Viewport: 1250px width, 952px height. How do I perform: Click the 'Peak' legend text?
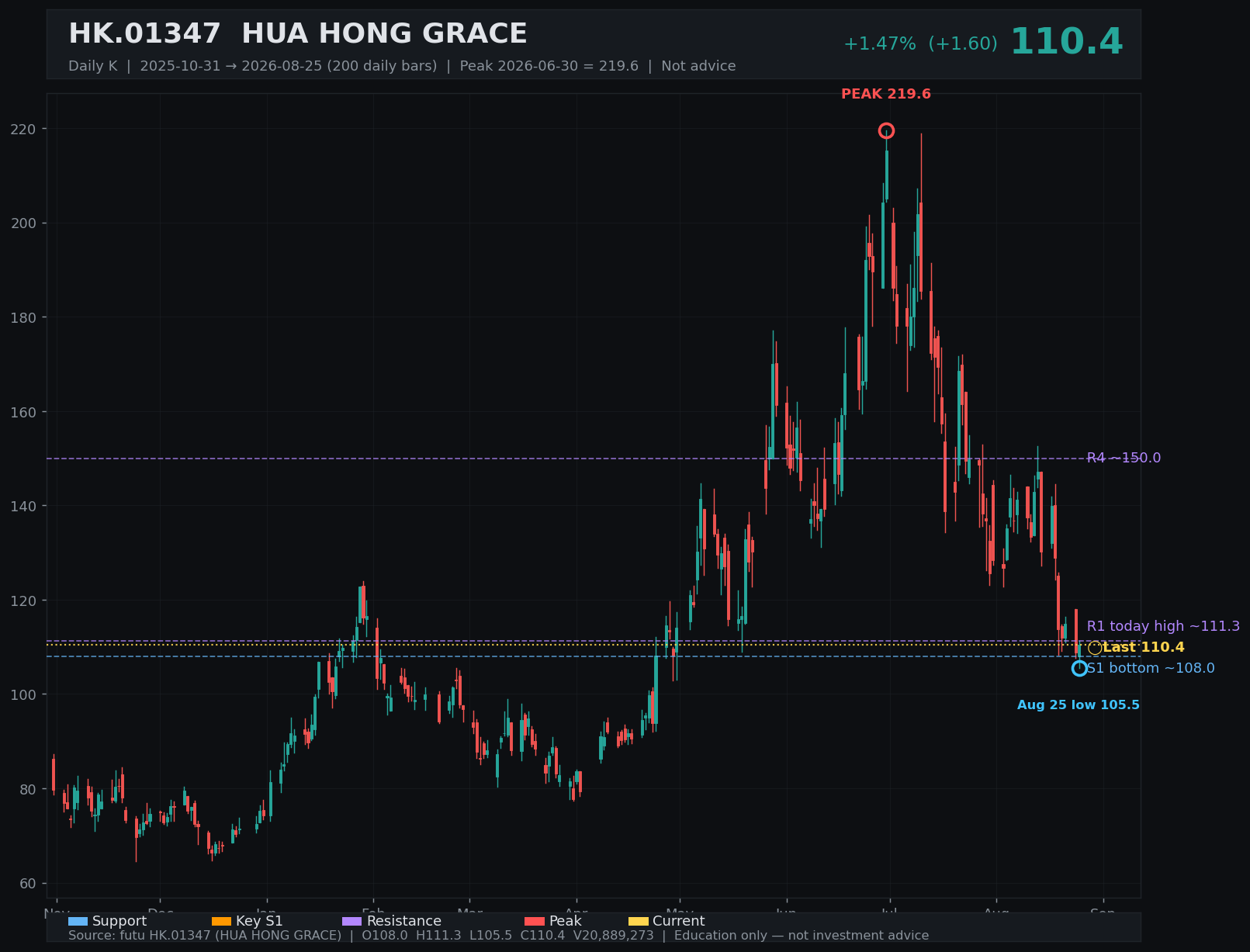click(566, 922)
